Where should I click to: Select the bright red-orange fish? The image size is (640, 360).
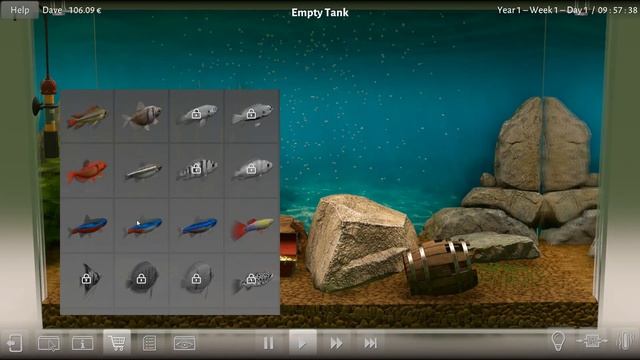pos(87,171)
